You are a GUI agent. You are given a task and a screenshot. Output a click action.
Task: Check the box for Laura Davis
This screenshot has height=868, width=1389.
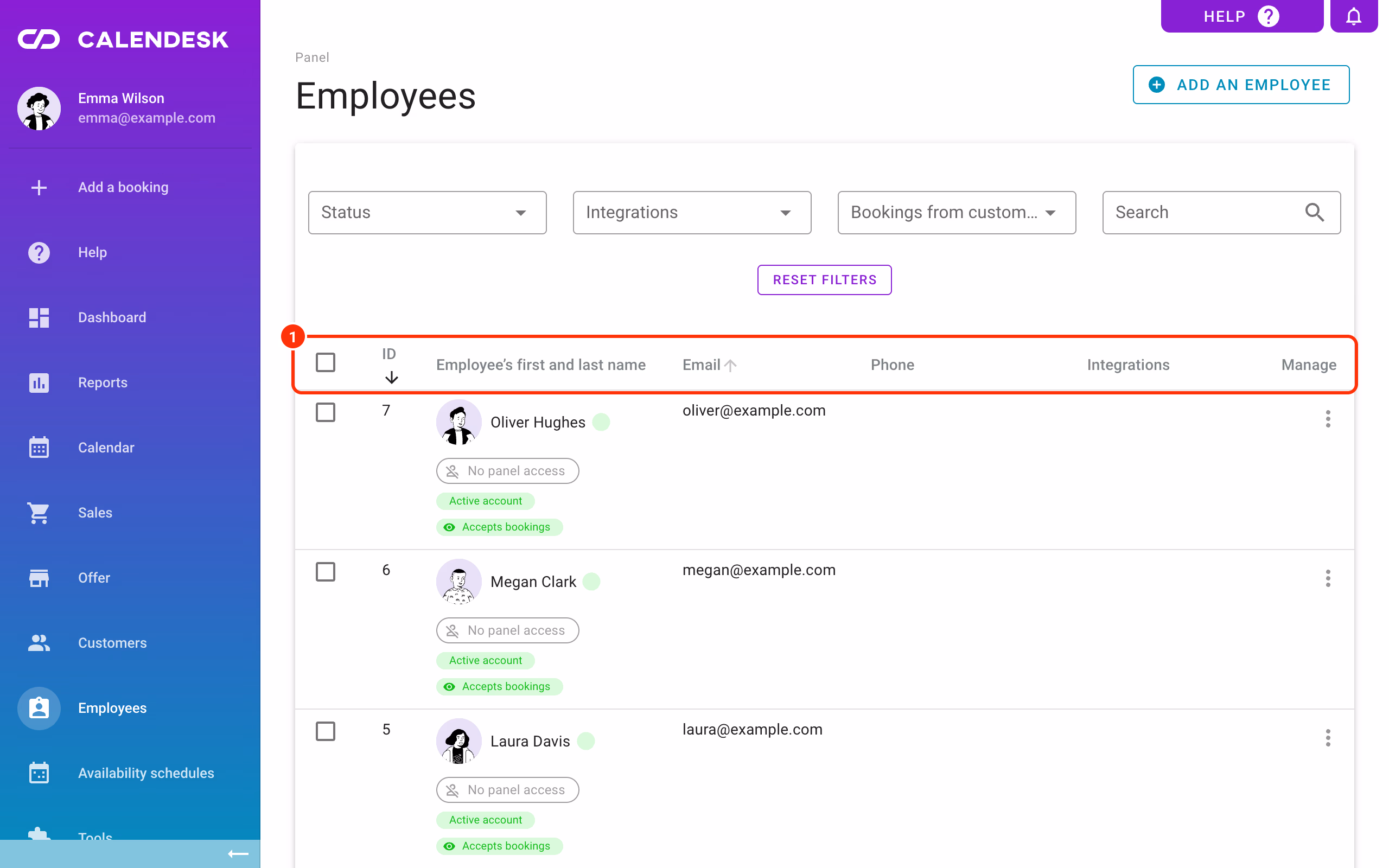click(326, 731)
